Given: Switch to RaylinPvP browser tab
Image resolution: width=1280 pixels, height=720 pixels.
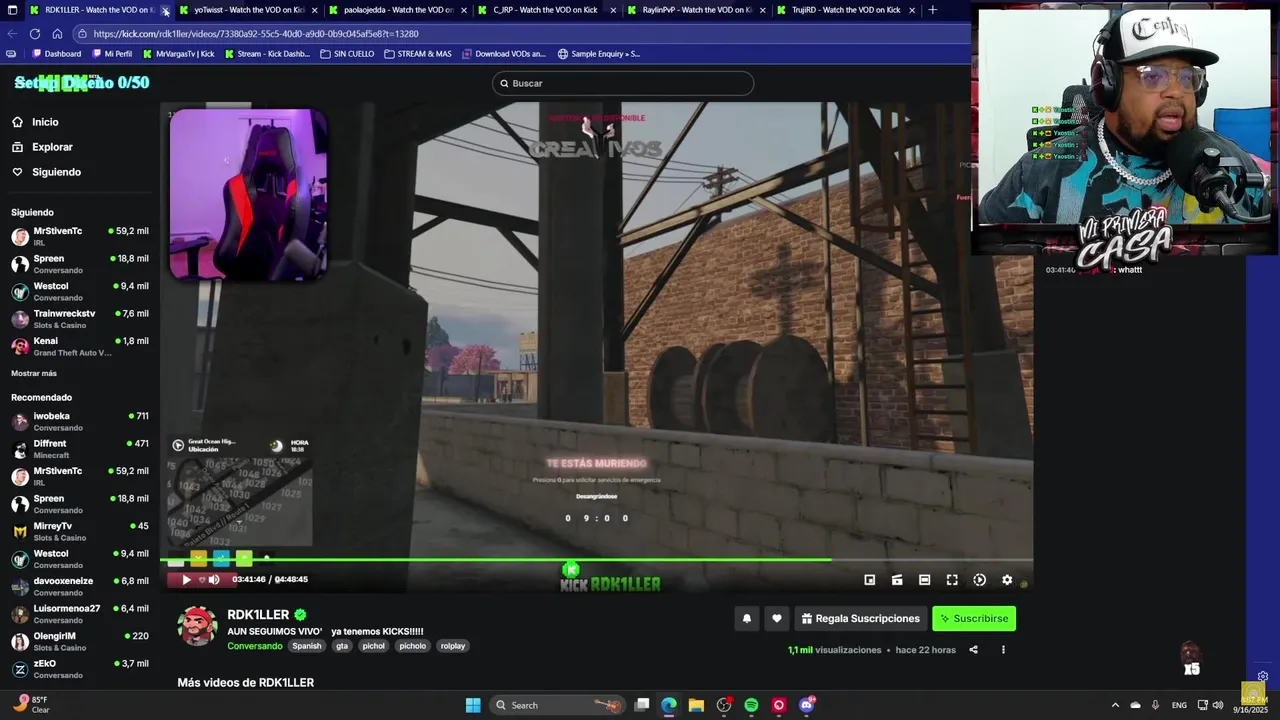Looking at the screenshot, I should pyautogui.click(x=697, y=10).
